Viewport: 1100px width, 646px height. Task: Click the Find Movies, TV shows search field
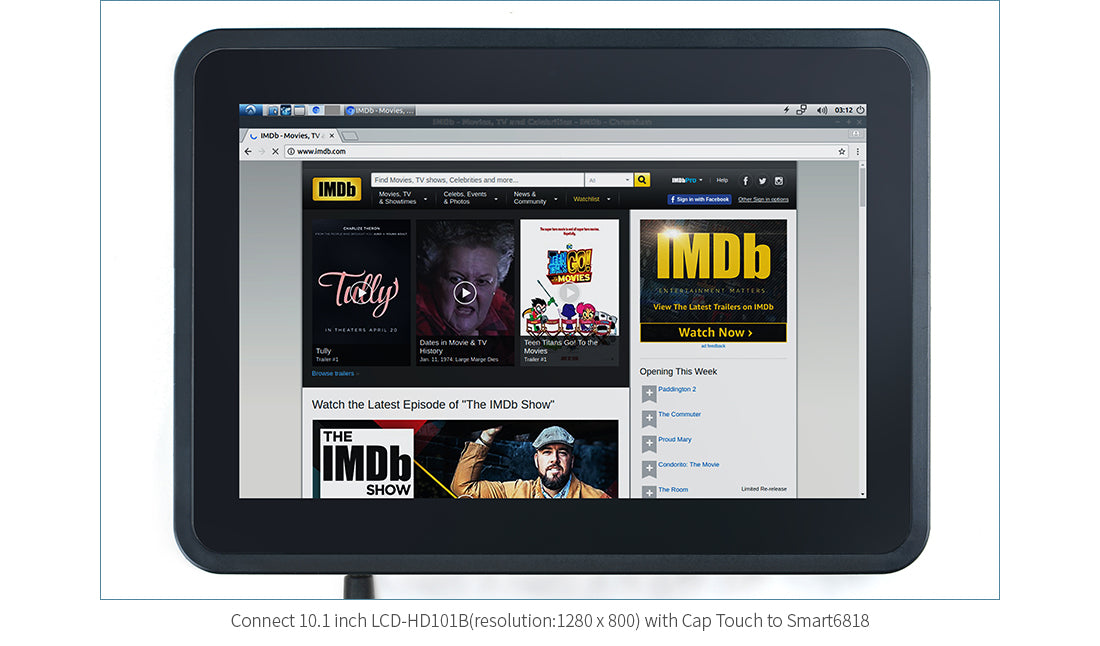tap(476, 180)
